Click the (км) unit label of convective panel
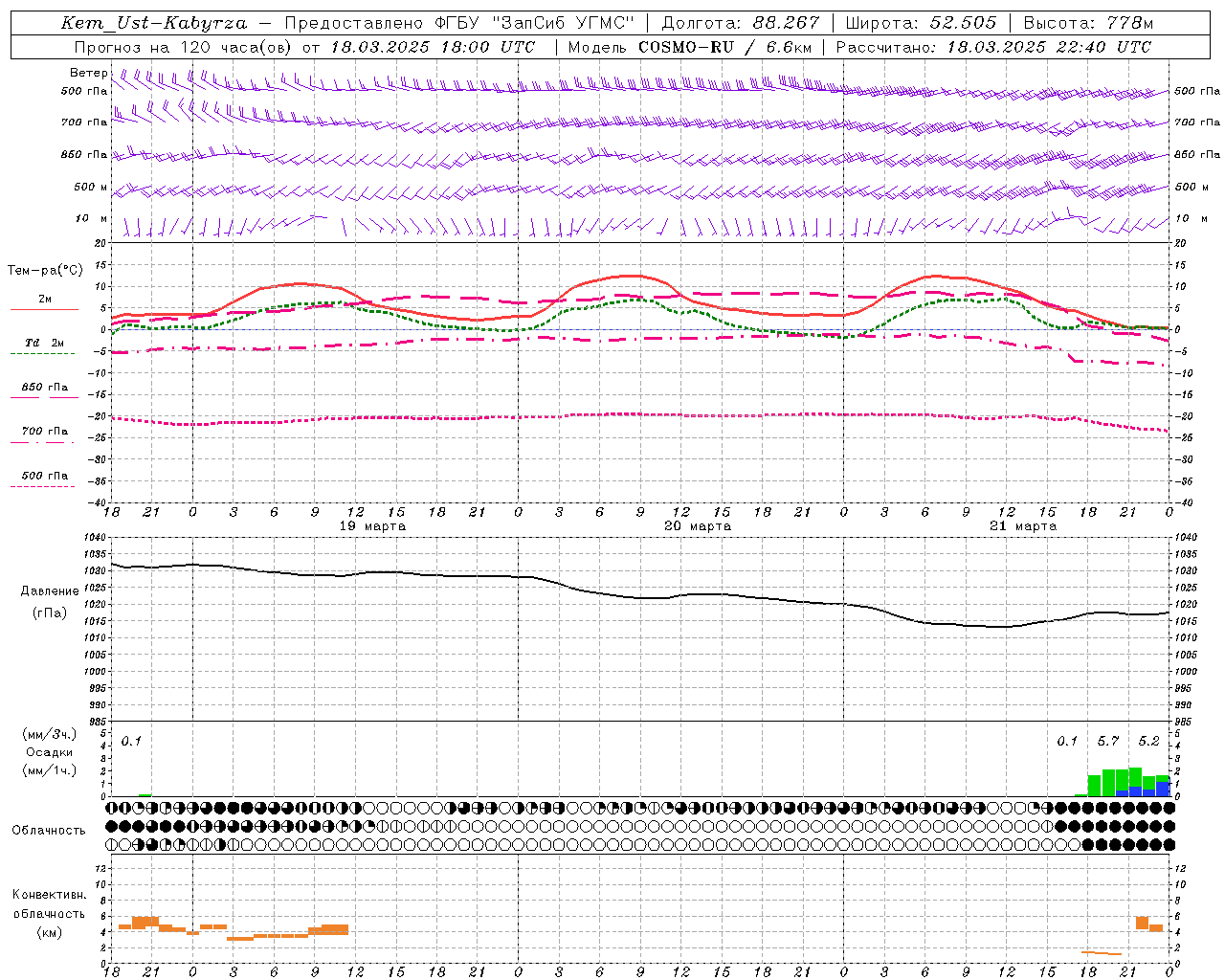This screenshot has height=980, width=1225. tap(50, 932)
